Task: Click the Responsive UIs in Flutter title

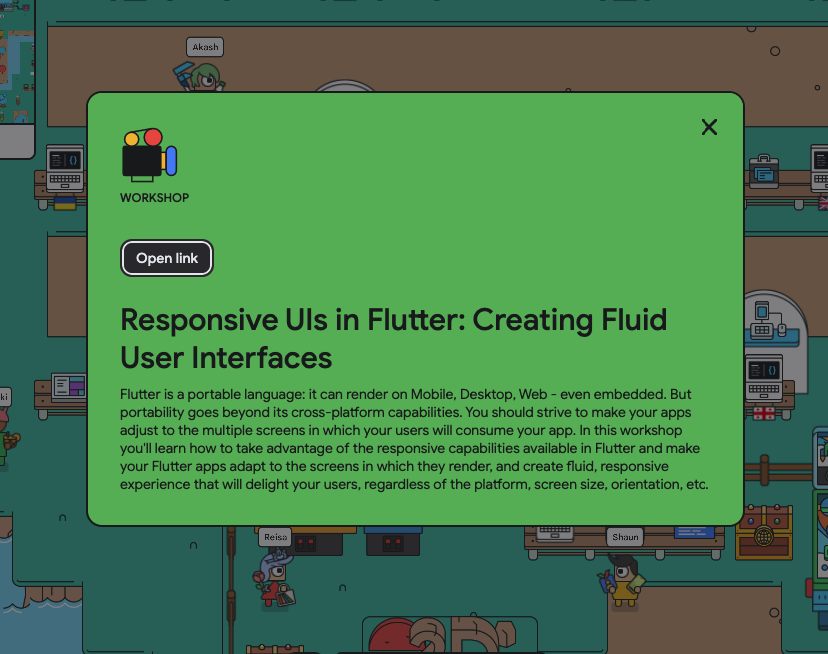Action: pyautogui.click(x=393, y=338)
